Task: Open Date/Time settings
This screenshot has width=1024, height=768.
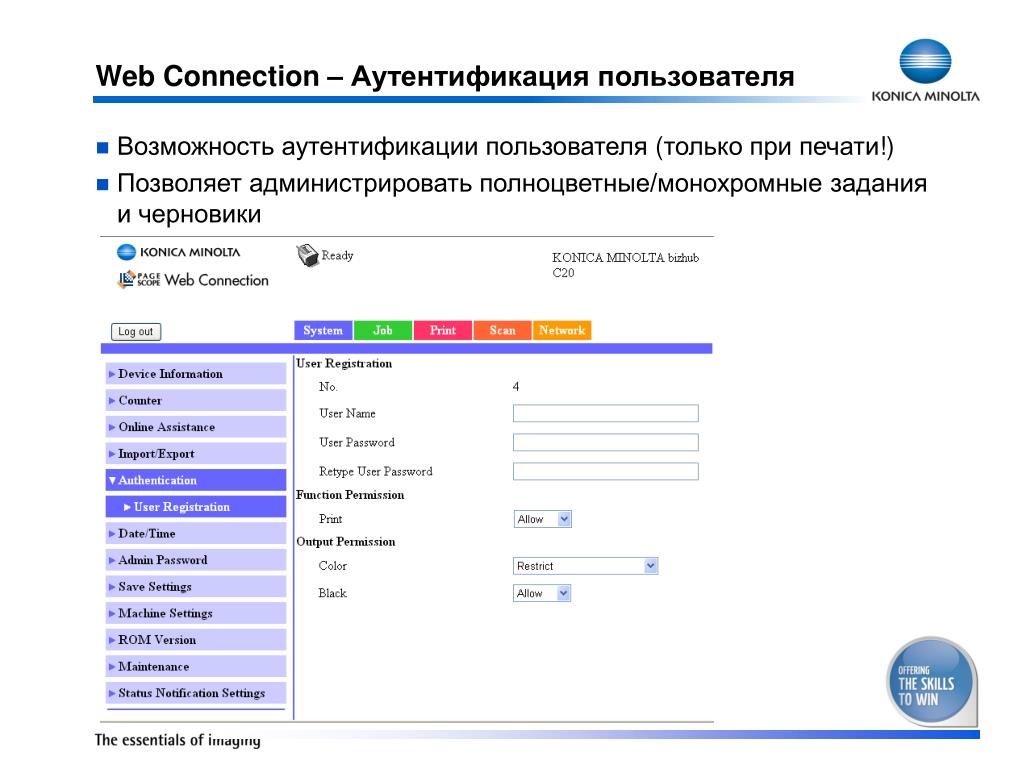Action: (x=196, y=533)
